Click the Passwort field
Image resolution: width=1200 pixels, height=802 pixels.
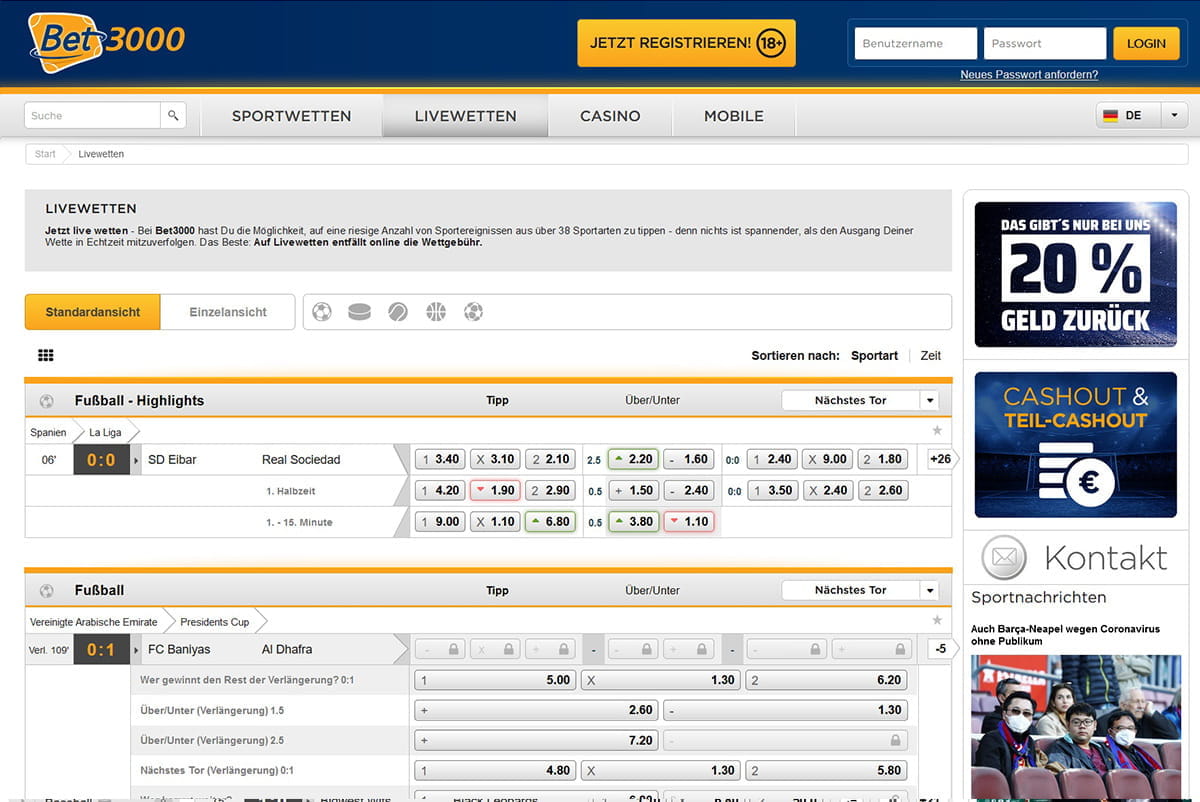1045,43
